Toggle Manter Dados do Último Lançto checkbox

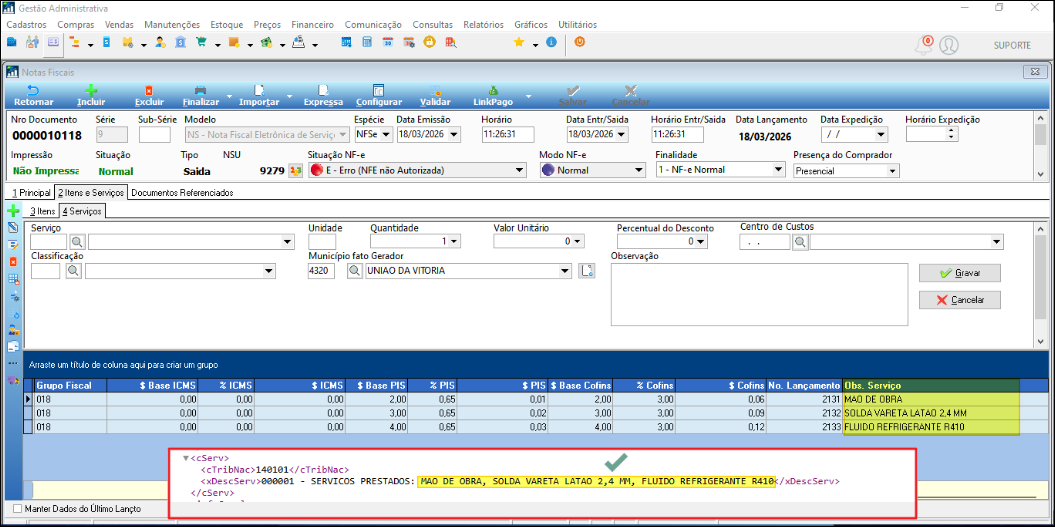point(17,509)
